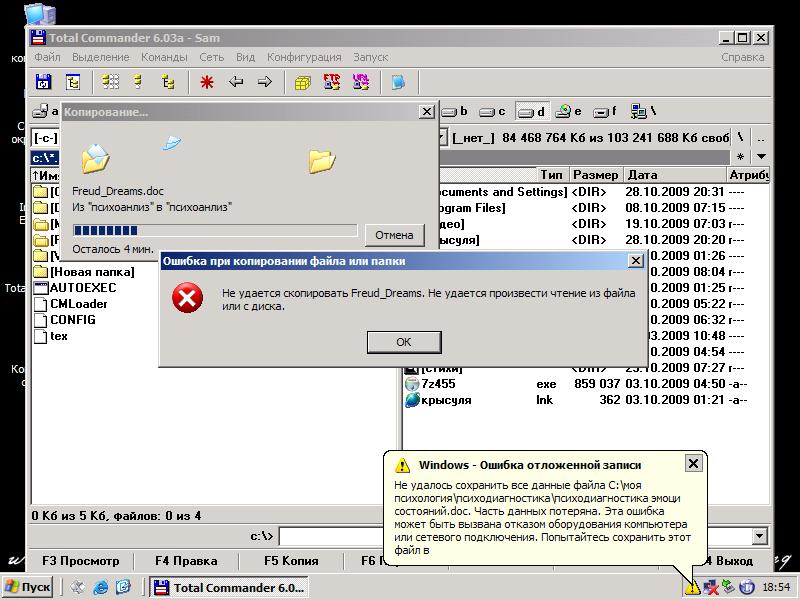Open the directory tree view toolbar icon

pos(72,82)
